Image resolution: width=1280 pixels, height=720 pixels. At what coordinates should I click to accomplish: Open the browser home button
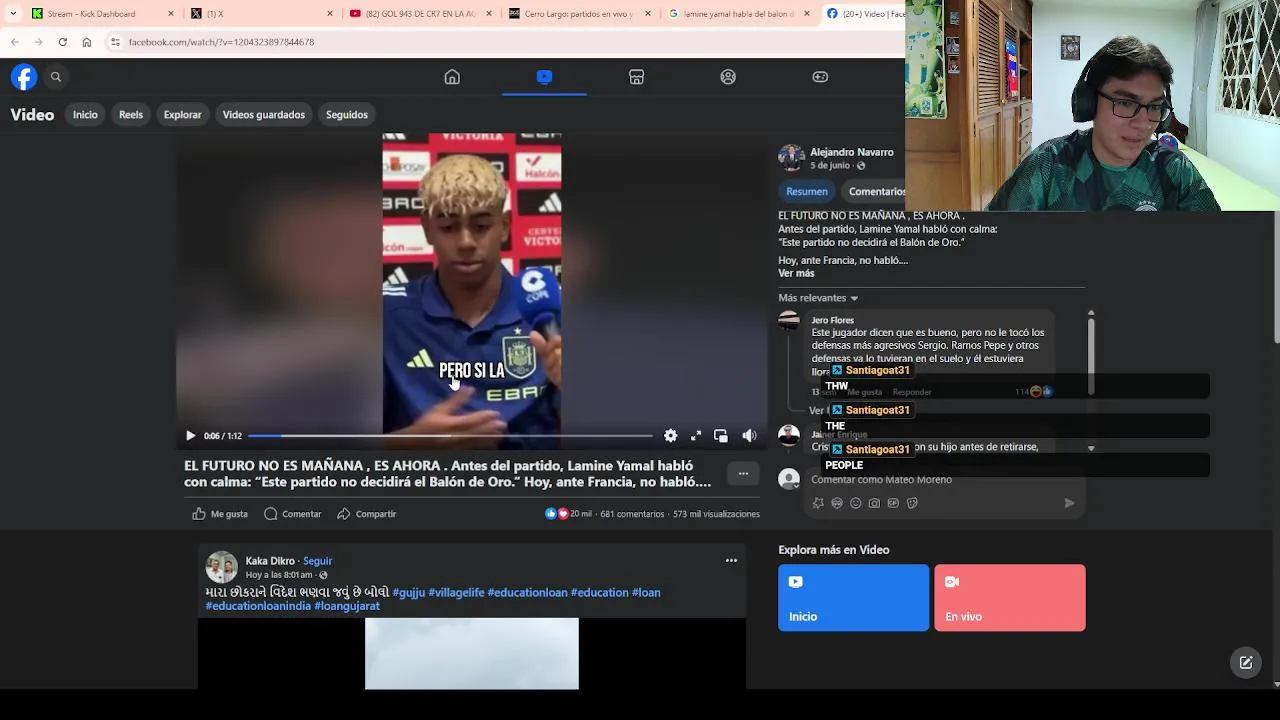pyautogui.click(x=87, y=42)
